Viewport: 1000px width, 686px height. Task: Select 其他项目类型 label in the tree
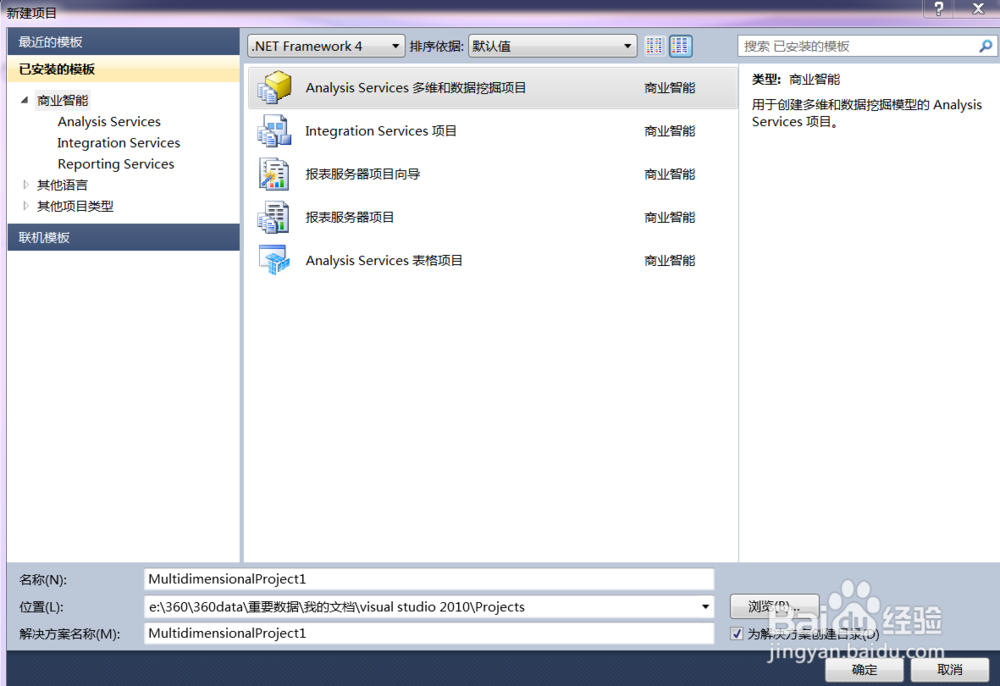(75, 206)
